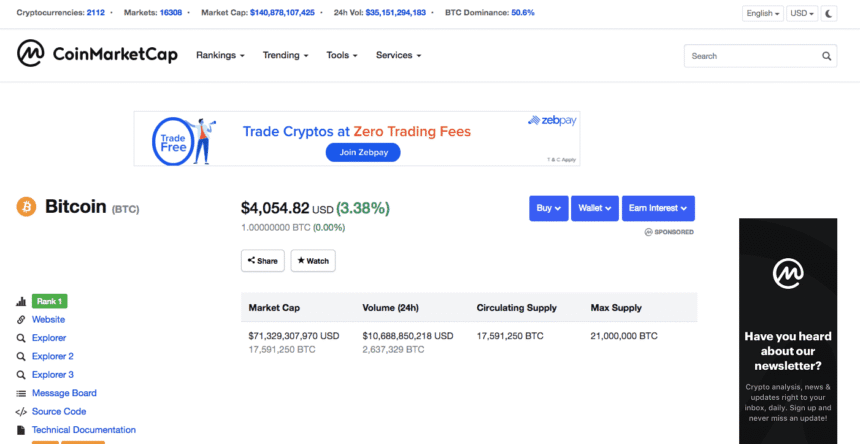Open the Explorer 3 link

point(53,375)
